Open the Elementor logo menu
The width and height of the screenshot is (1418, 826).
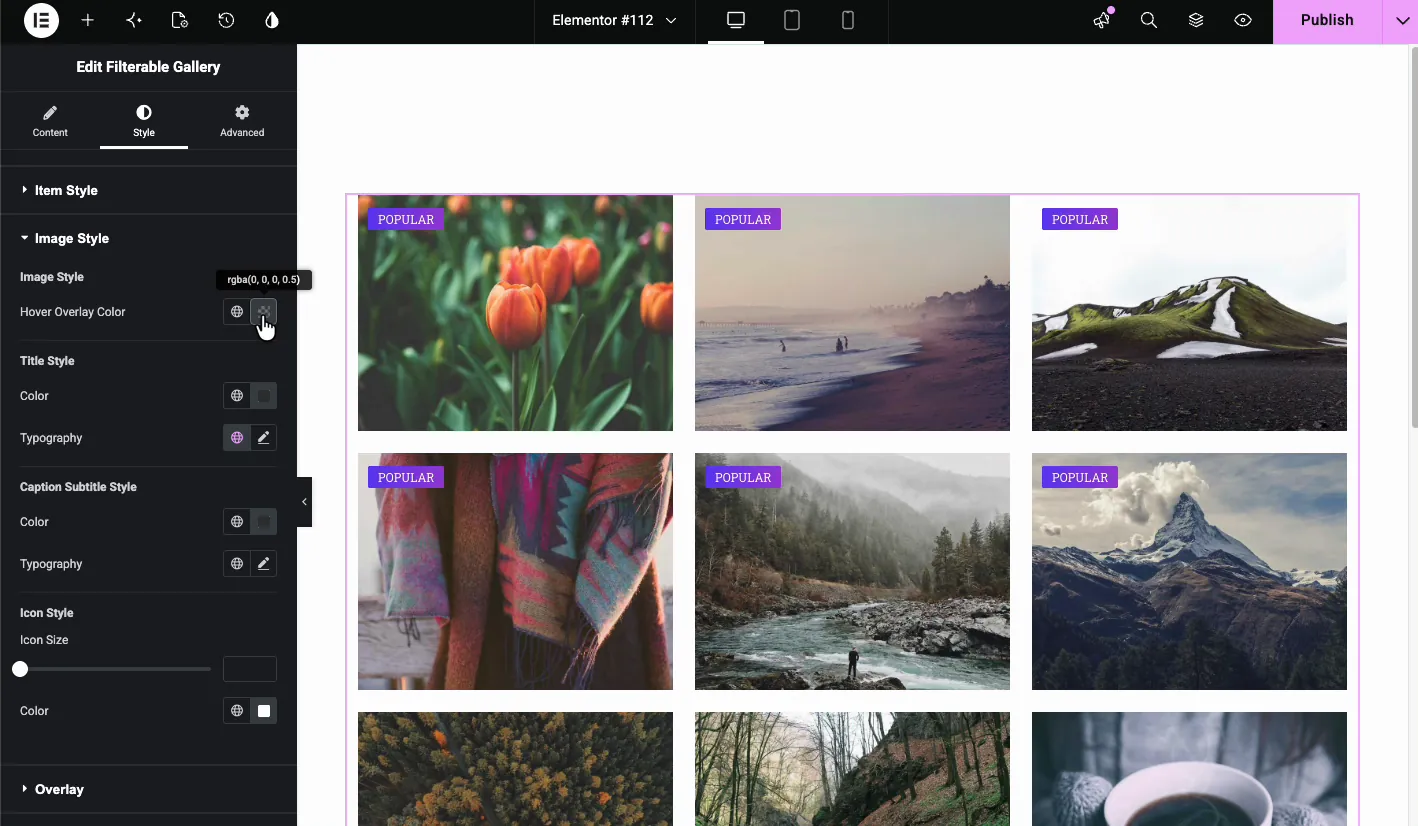pyautogui.click(x=41, y=20)
